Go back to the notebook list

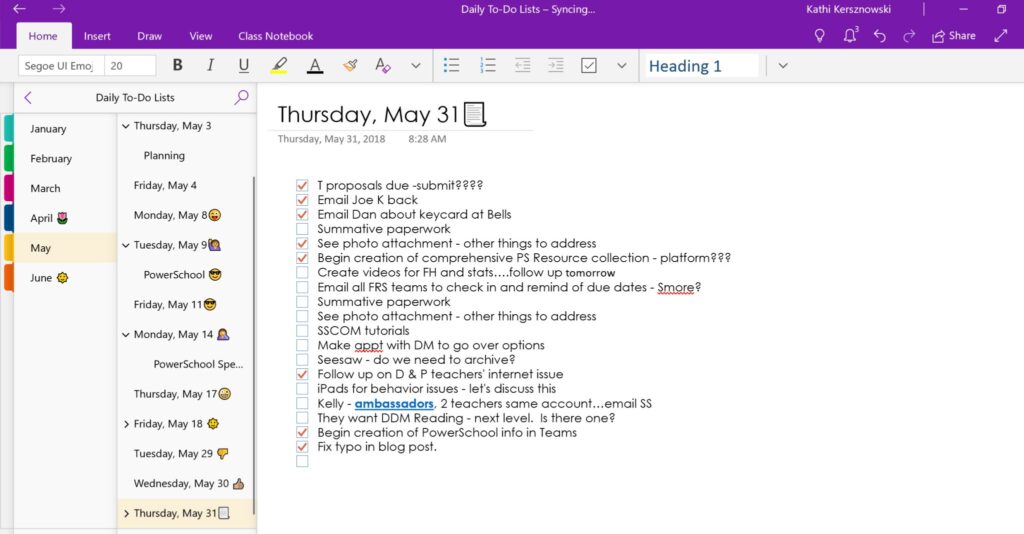click(x=28, y=98)
